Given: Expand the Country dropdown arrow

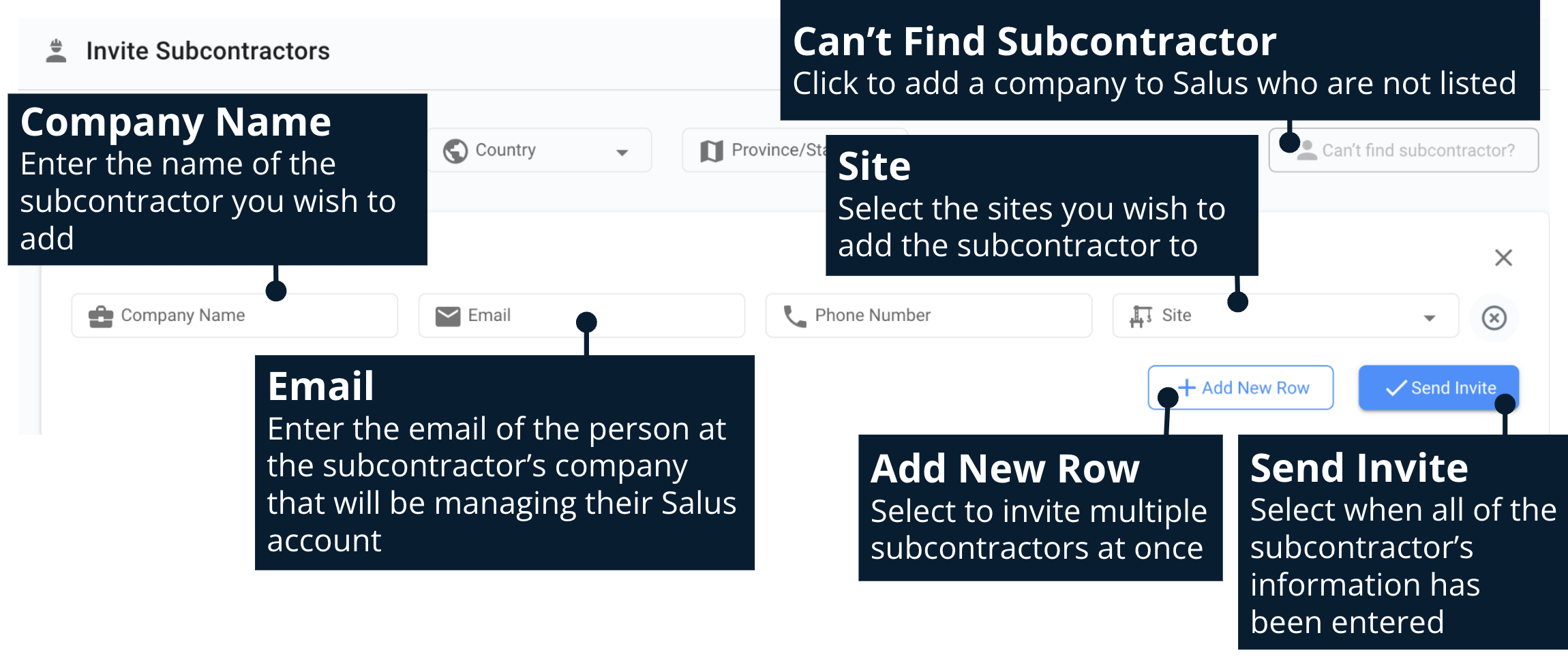Looking at the screenshot, I should pyautogui.click(x=622, y=152).
